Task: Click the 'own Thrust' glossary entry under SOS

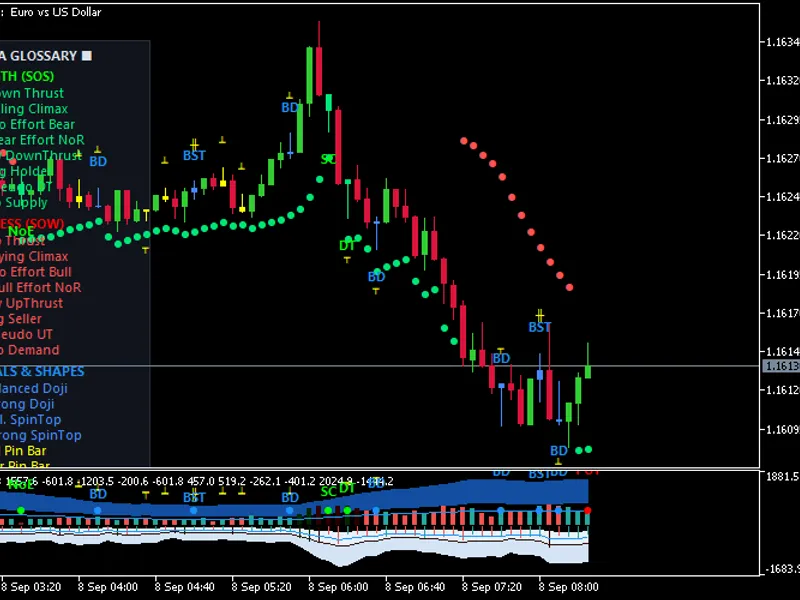Action: click(x=32, y=93)
